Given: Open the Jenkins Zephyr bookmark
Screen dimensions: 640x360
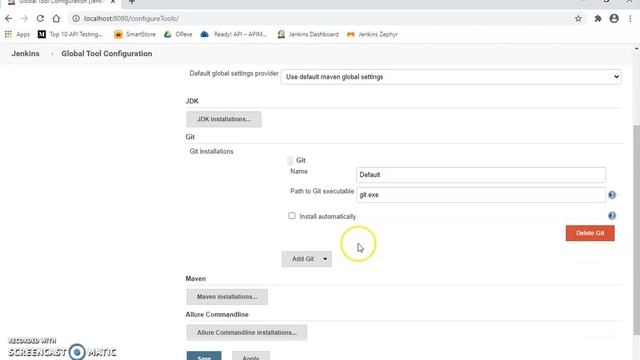Looking at the screenshot, I should (372, 34).
